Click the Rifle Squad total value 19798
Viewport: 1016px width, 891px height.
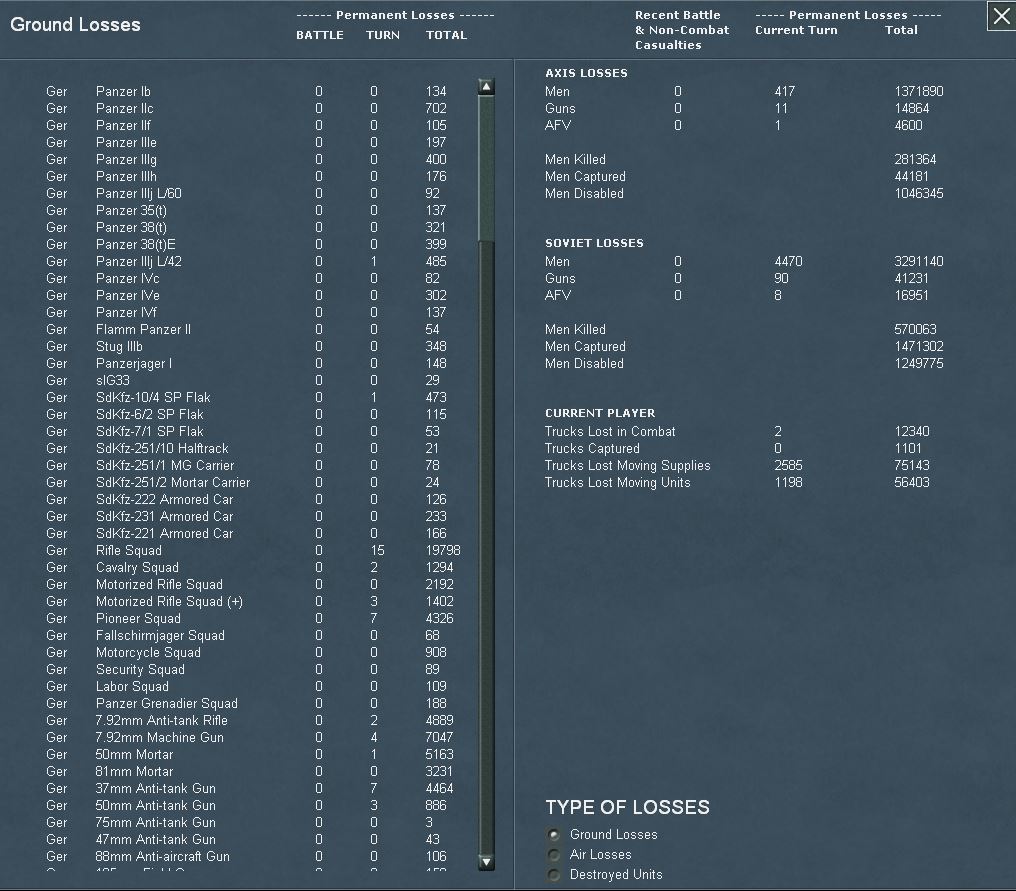point(443,551)
